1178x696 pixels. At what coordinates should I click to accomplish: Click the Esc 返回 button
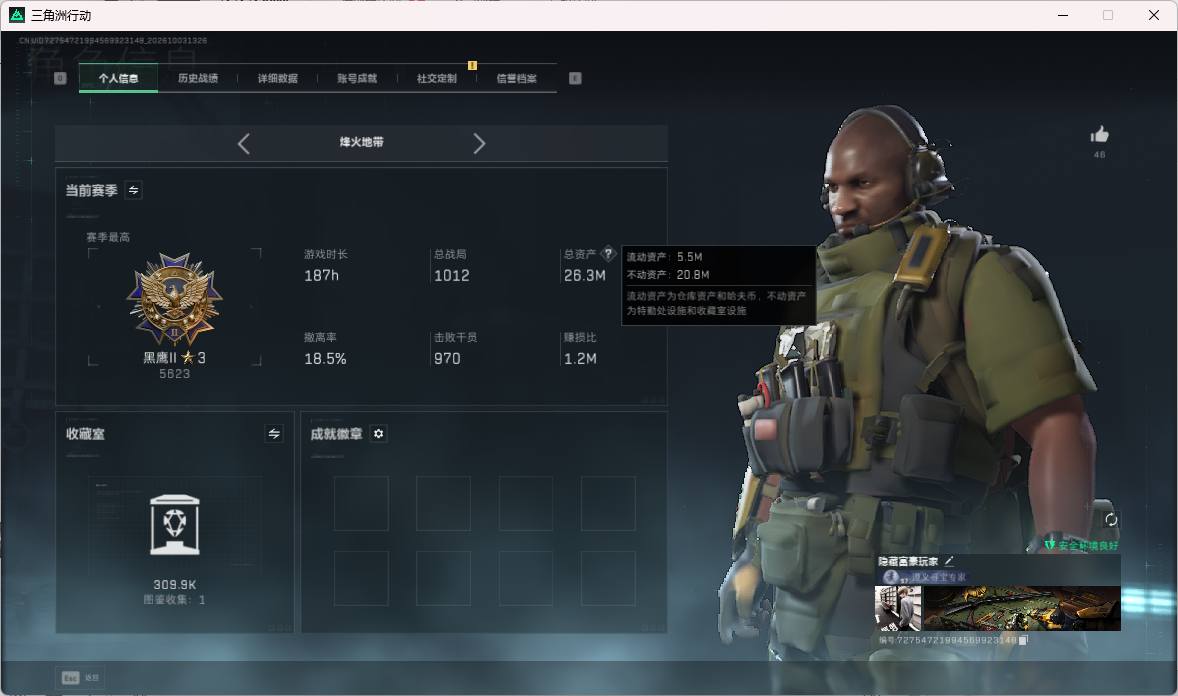click(x=80, y=678)
